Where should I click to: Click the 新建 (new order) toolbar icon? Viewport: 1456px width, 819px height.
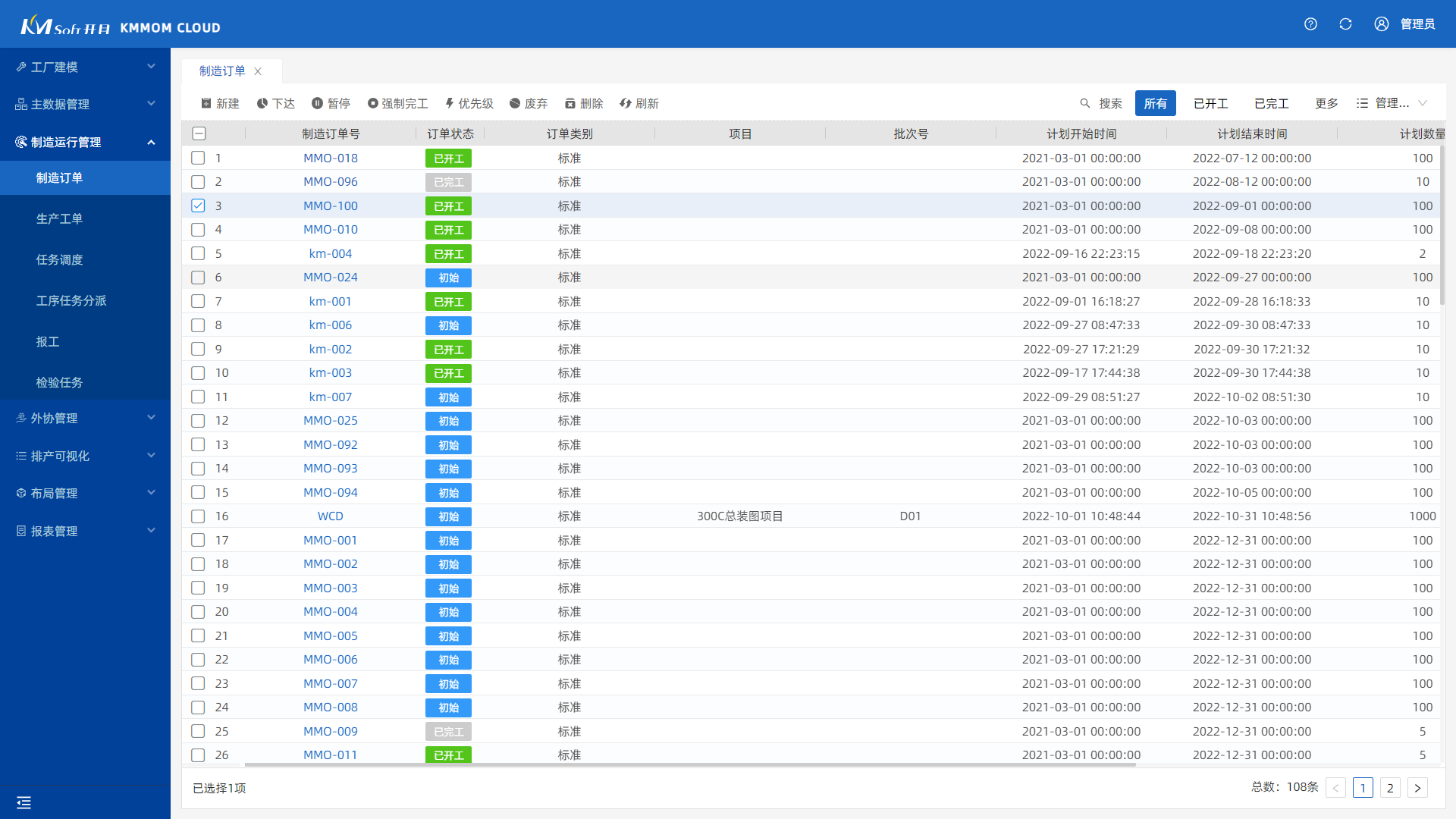(x=206, y=103)
